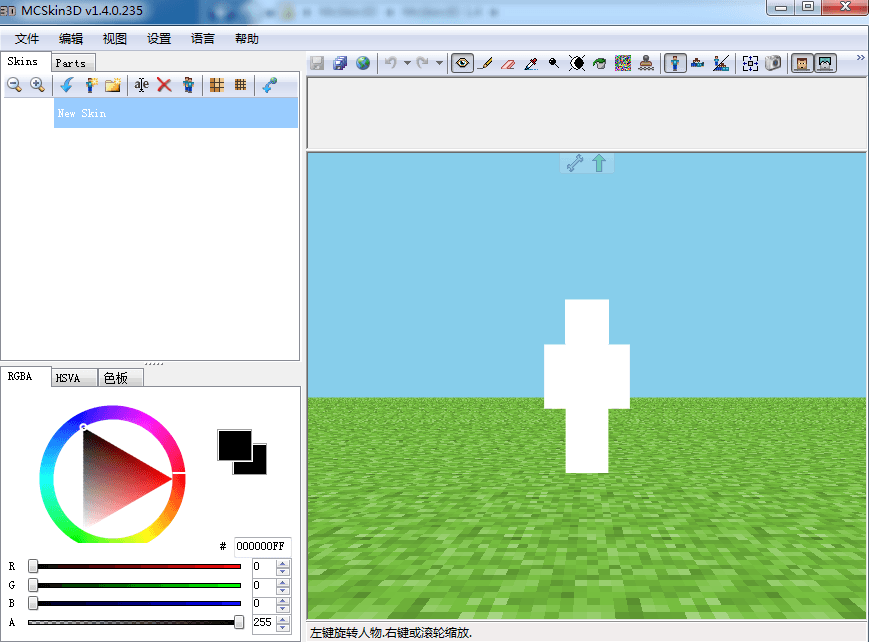The width and height of the screenshot is (869, 642).
Task: Create a new skin with the character icon
Action: (x=90, y=85)
